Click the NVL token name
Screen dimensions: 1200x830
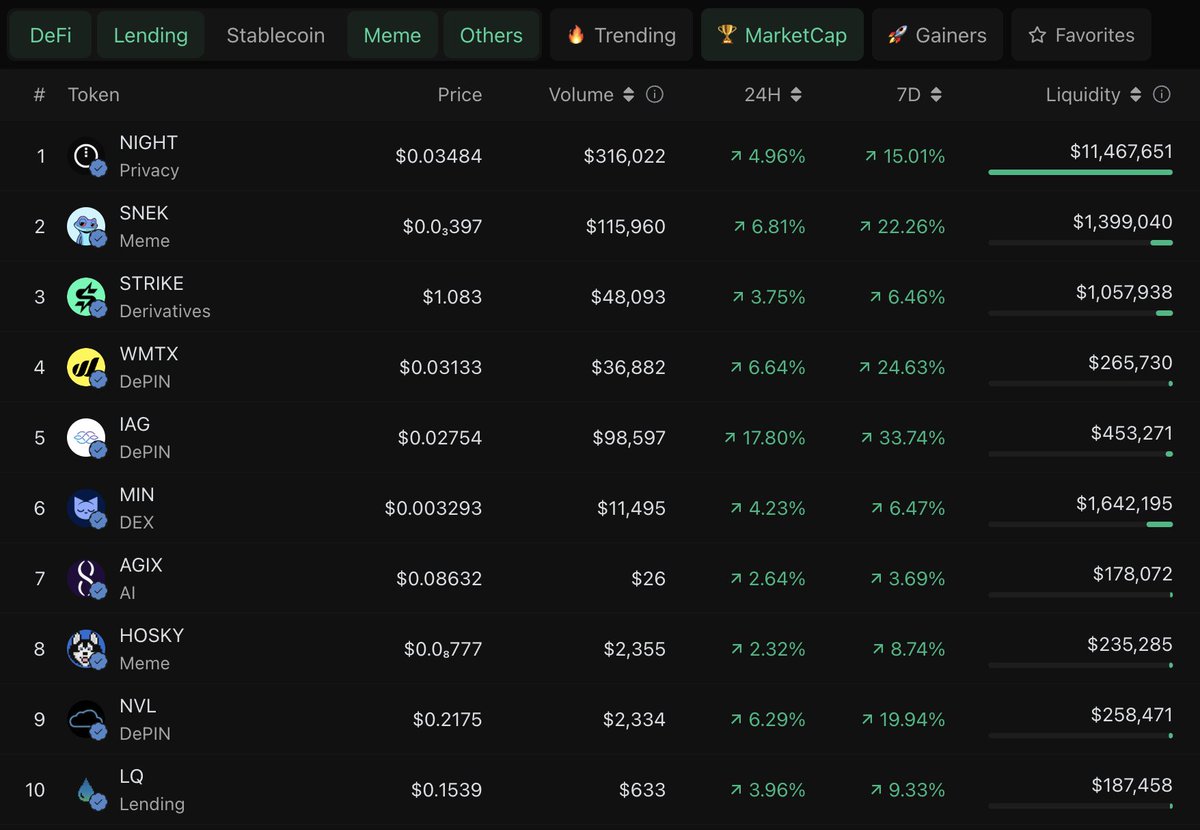pos(138,706)
